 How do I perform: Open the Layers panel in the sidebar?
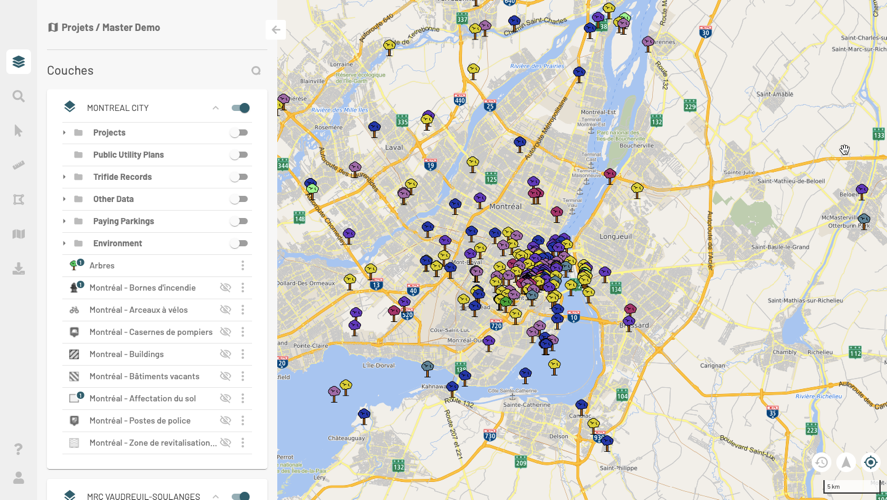tap(18, 62)
